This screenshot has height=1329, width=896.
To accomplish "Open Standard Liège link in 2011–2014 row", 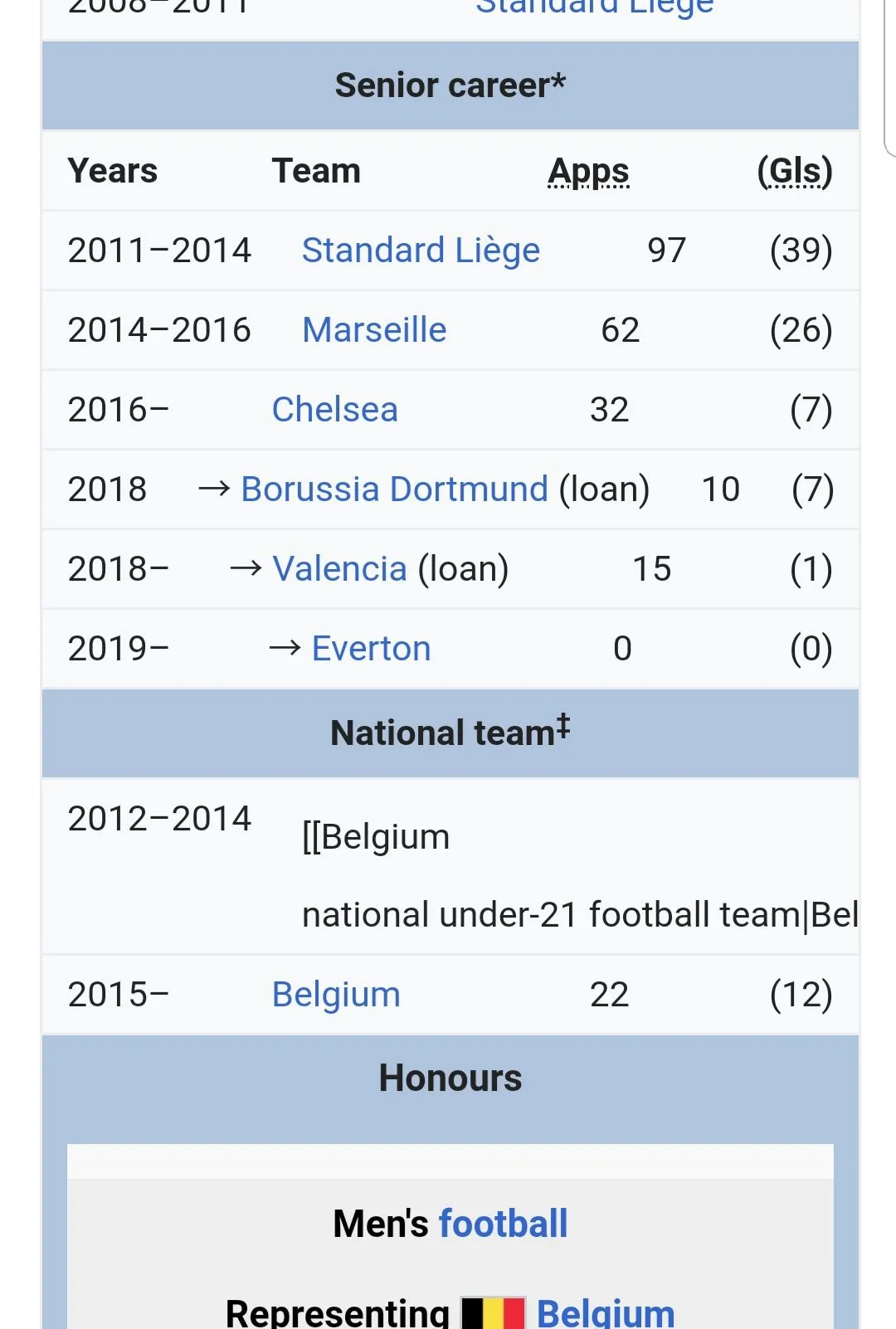I will click(x=421, y=250).
